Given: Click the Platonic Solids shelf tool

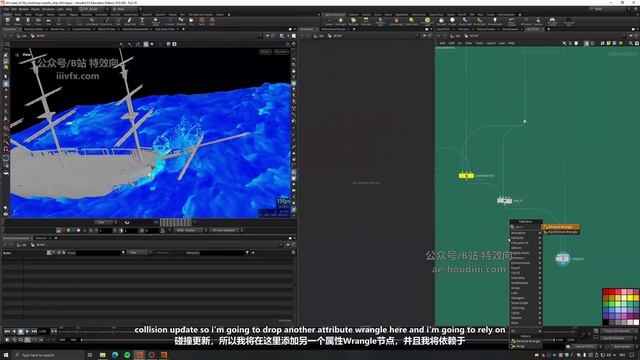Looking at the screenshot, I should pos(156,21).
